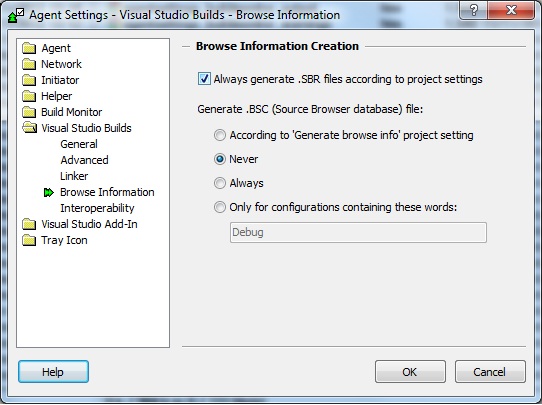The image size is (542, 405).
Task: Click the question mark help icon in title bar
Action: tap(474, 10)
